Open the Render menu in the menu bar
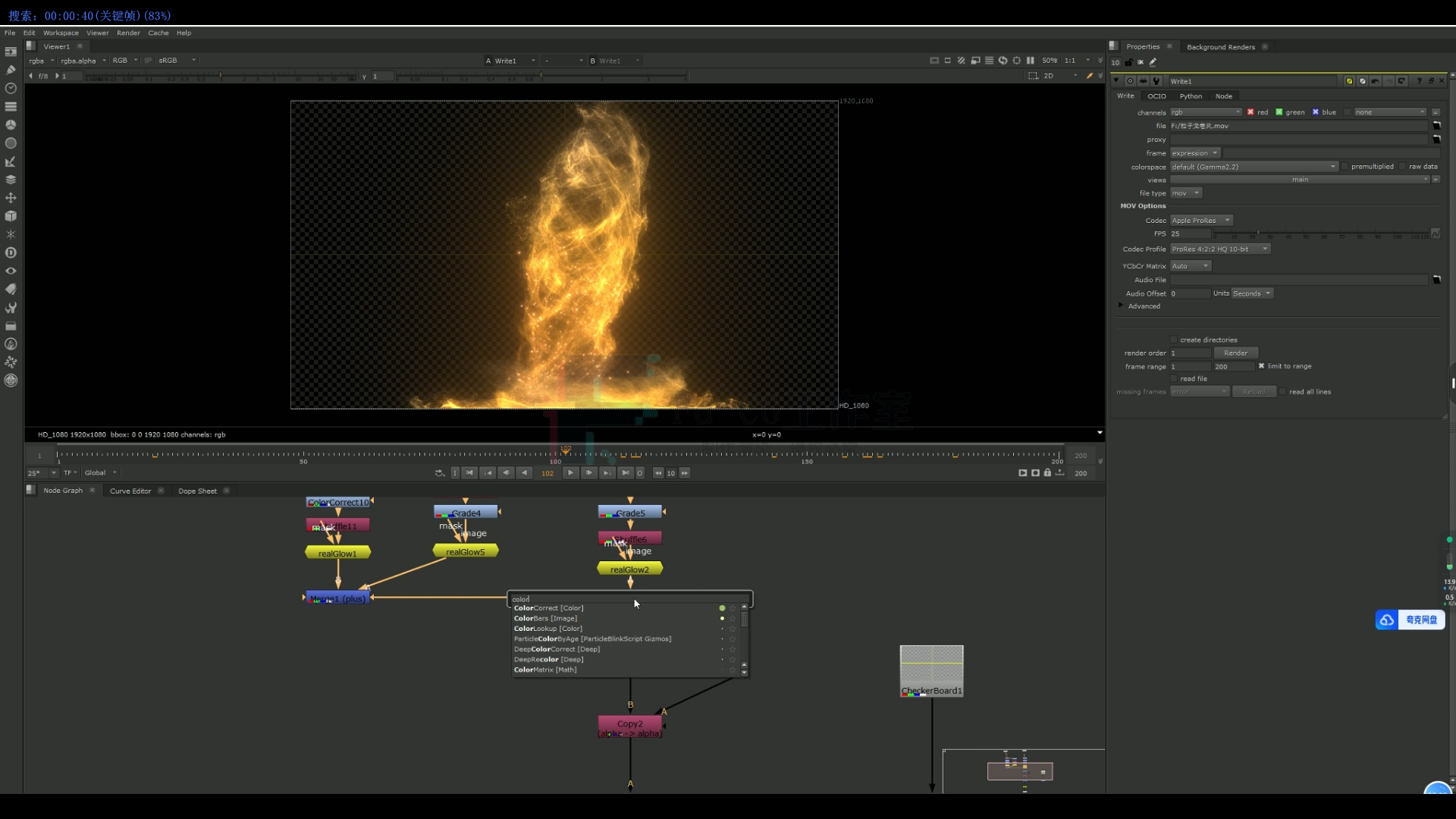Screen dimensions: 1456x819 pyautogui.click(x=128, y=33)
